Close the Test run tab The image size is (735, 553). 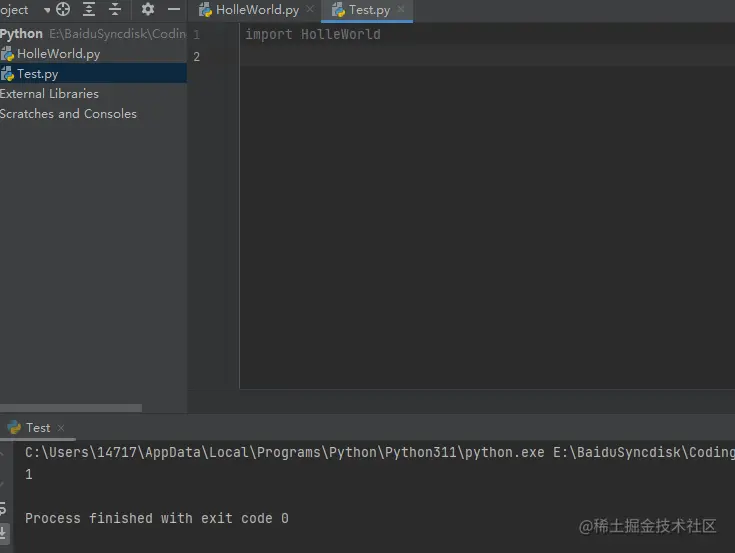[x=60, y=428]
